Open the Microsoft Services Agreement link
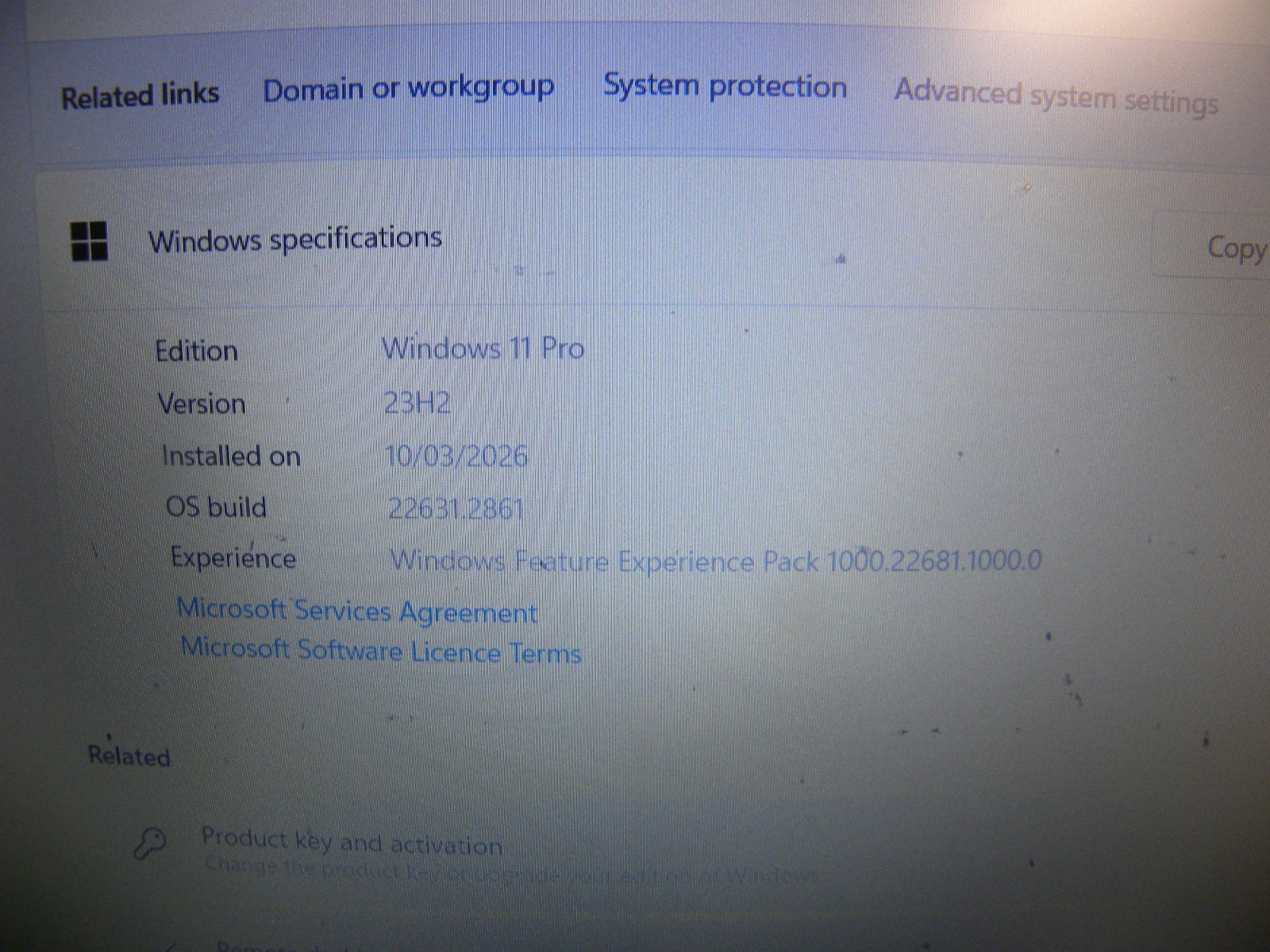The image size is (1270, 952). tap(357, 611)
